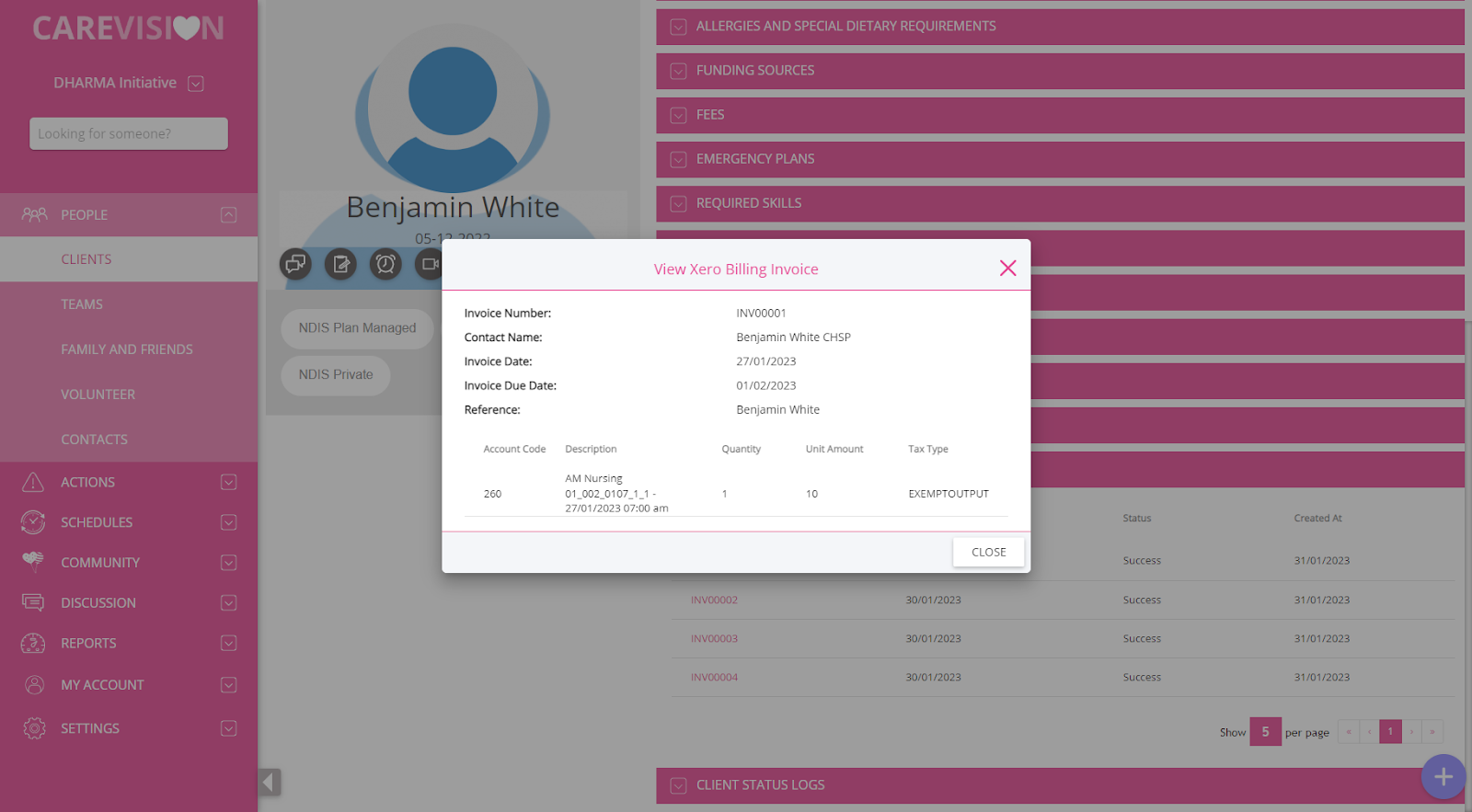Click the Settings gear icon
Viewport: 1472px width, 812px height.
(x=34, y=728)
